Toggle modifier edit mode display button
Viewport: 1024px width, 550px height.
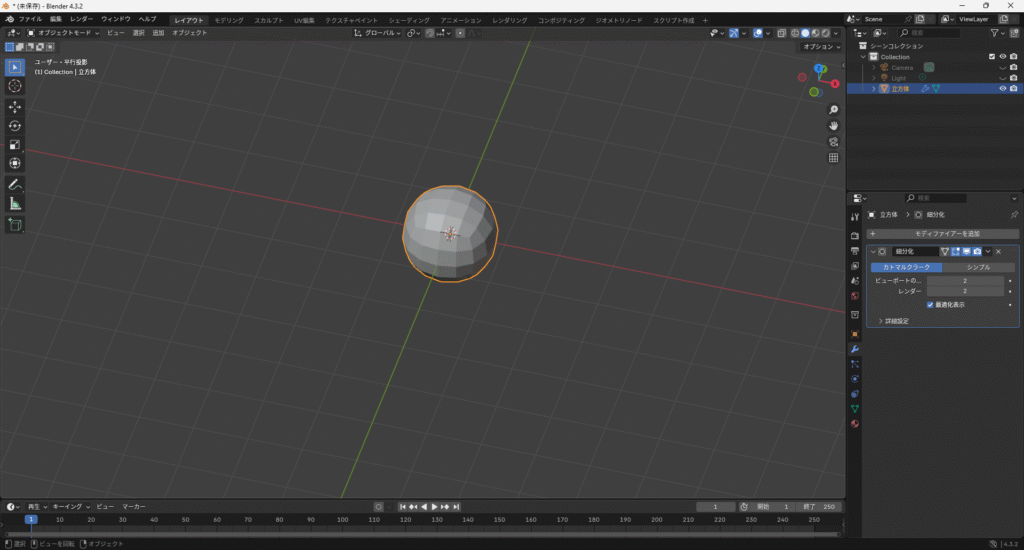(955, 251)
